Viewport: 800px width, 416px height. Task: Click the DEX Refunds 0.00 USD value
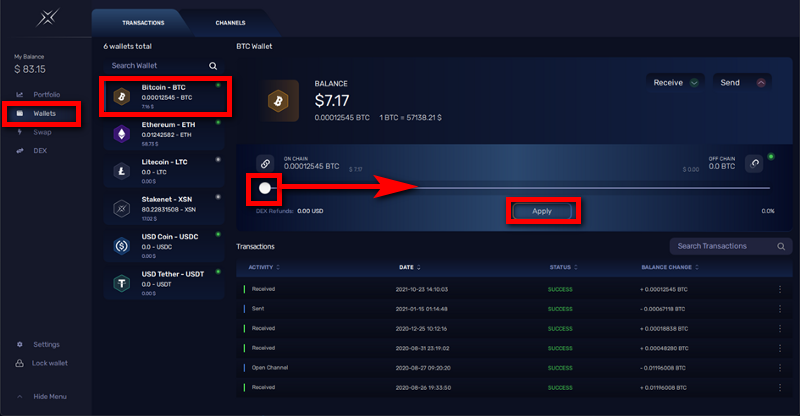(x=310, y=211)
